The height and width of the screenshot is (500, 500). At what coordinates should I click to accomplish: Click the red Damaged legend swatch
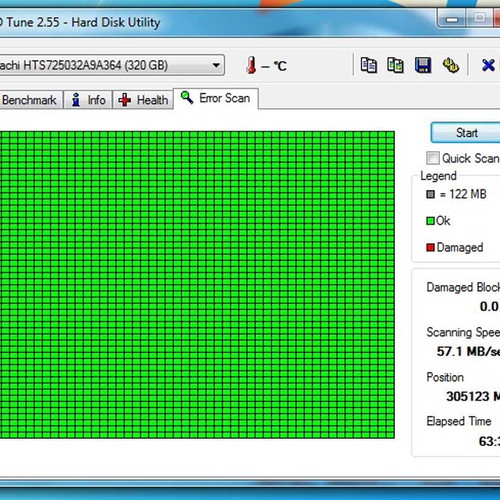(x=430, y=247)
